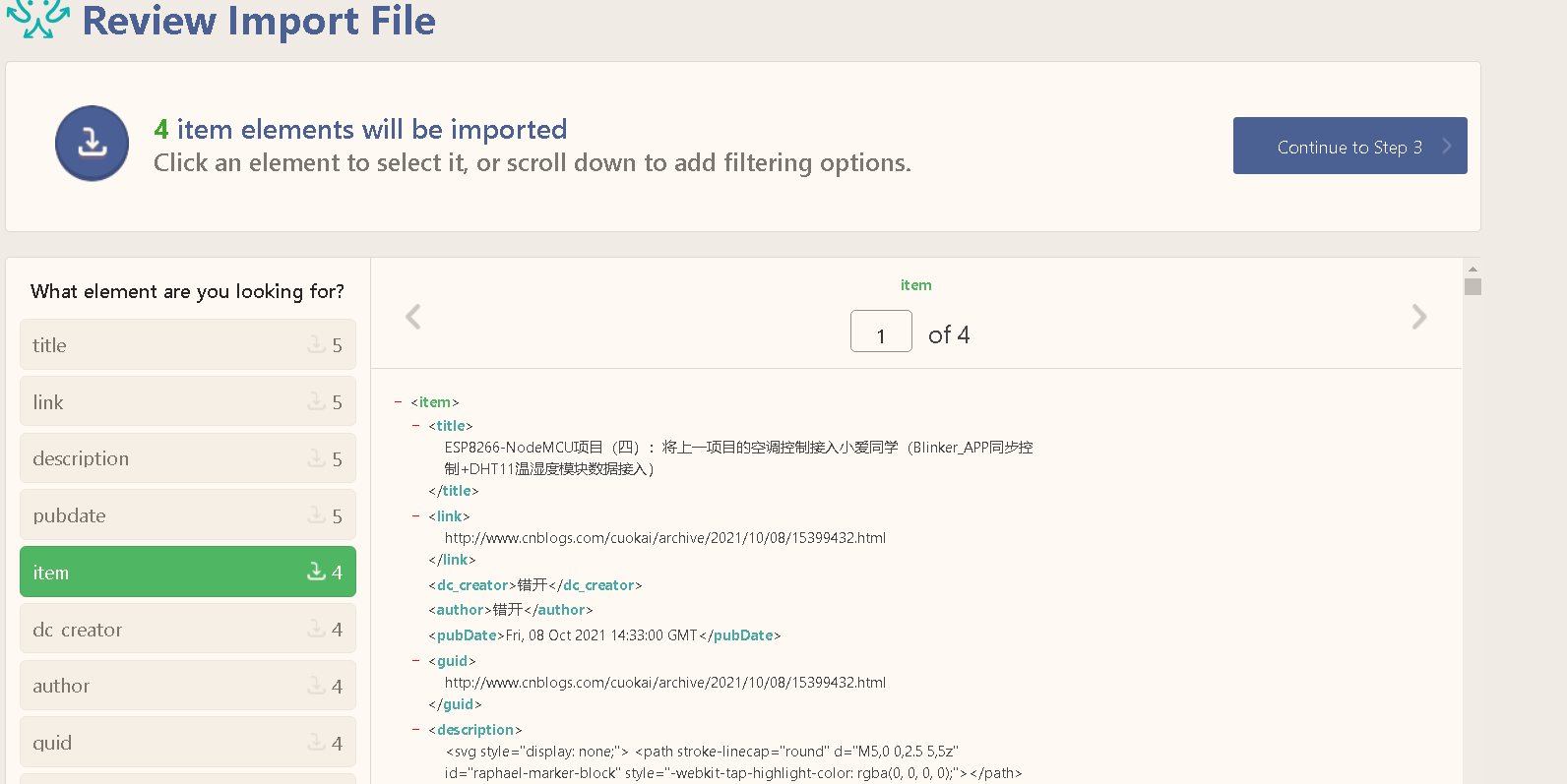The image size is (1567, 784).
Task: Collapse the <link> XML node
Action: (416, 516)
